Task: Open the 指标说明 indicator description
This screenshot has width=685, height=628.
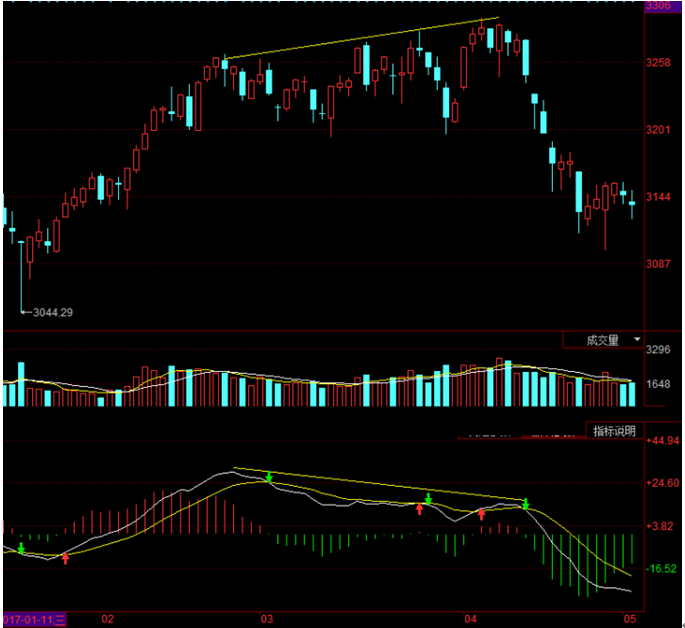Action: (613, 431)
